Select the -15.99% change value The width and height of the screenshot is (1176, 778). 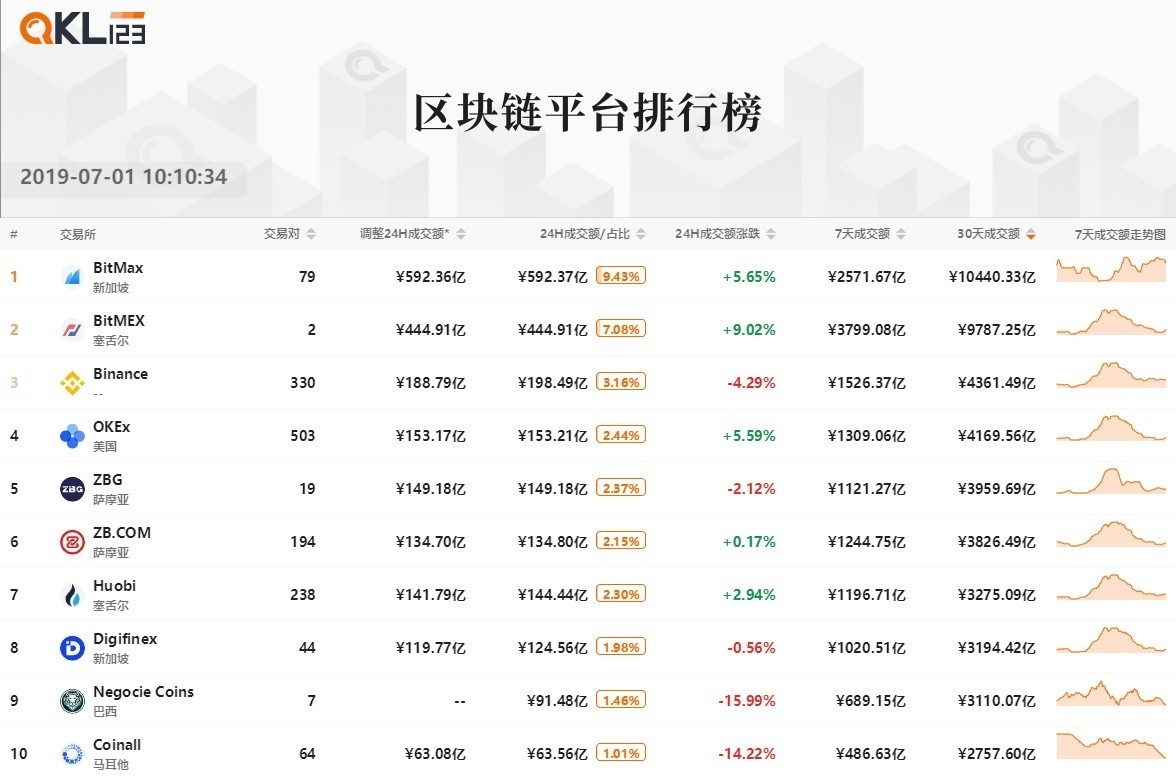747,701
